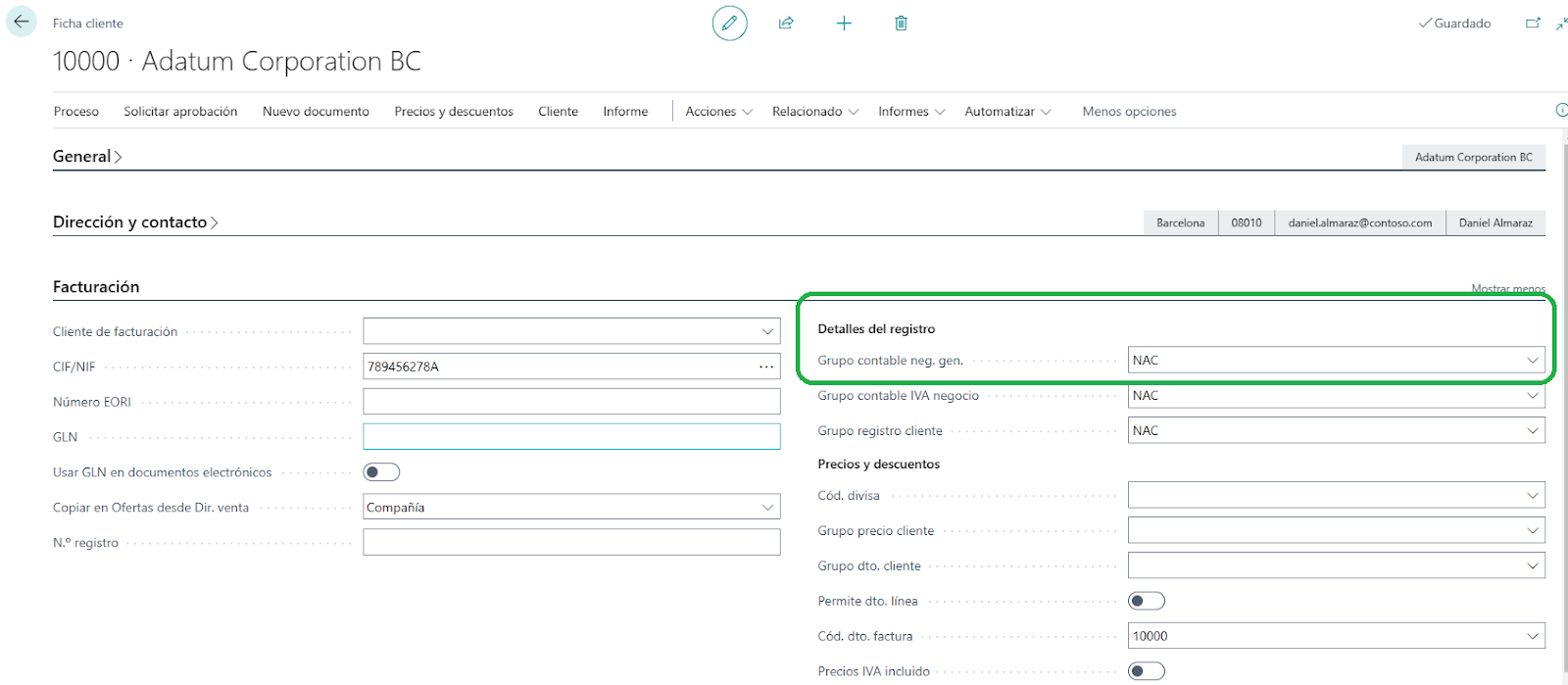Click the GLN input field
Screen dimensions: 1568x685
(x=571, y=437)
